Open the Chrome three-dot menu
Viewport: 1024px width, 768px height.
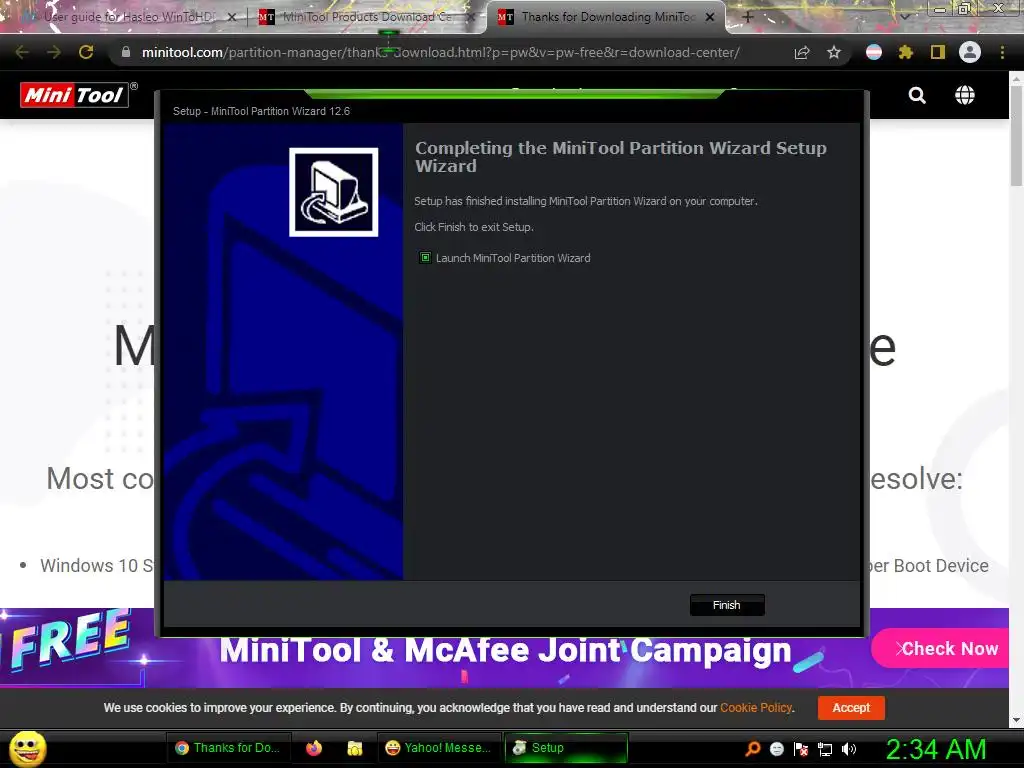(x=1002, y=52)
